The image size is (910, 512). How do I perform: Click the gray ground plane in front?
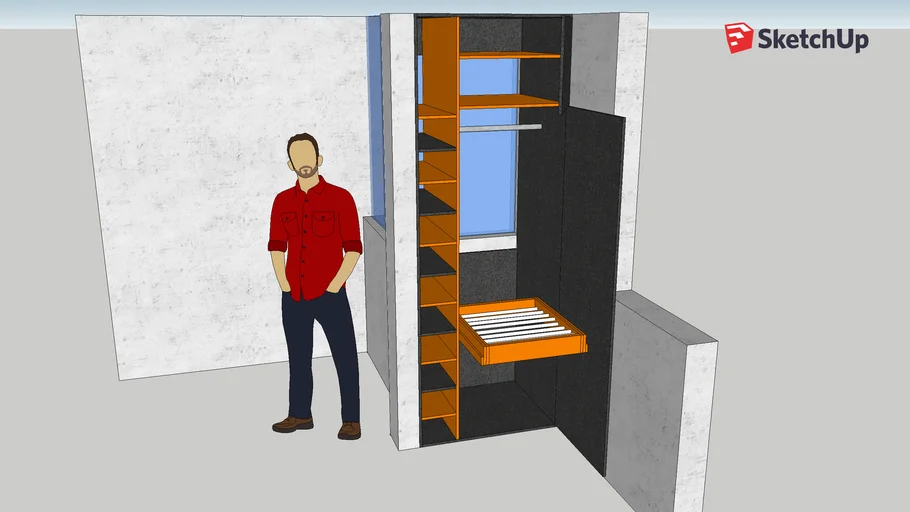(200, 460)
